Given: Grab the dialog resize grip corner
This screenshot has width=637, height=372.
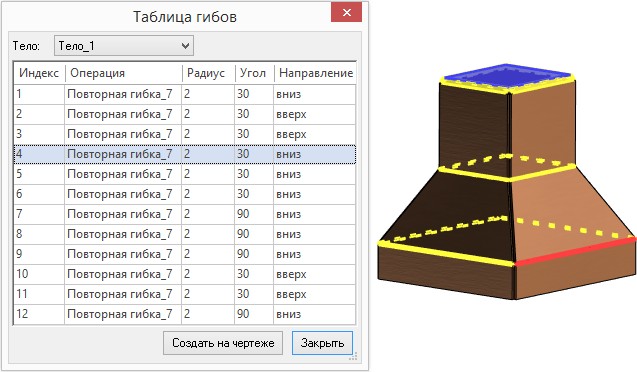Looking at the screenshot, I should click(x=353, y=356).
